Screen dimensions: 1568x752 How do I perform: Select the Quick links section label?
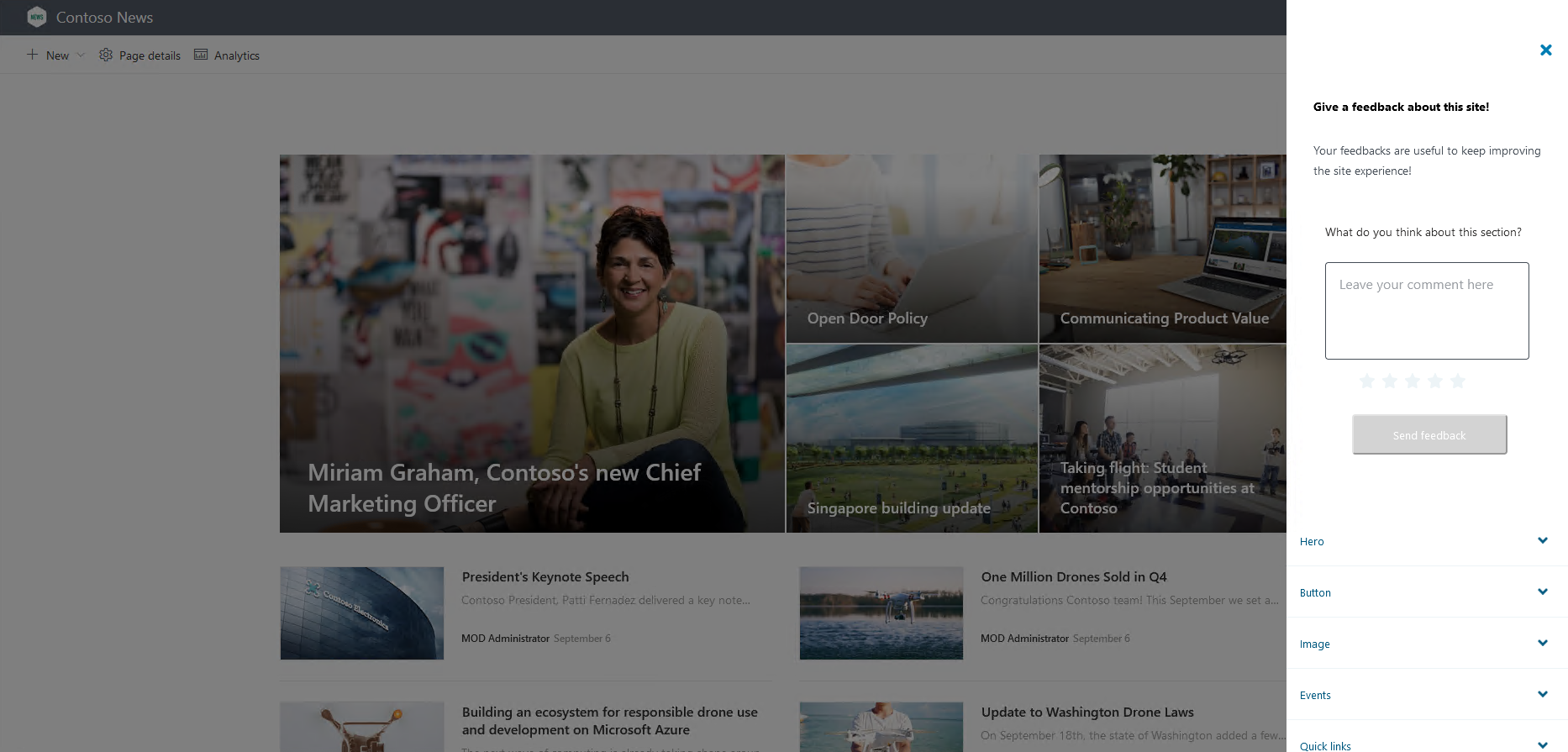coord(1325,746)
